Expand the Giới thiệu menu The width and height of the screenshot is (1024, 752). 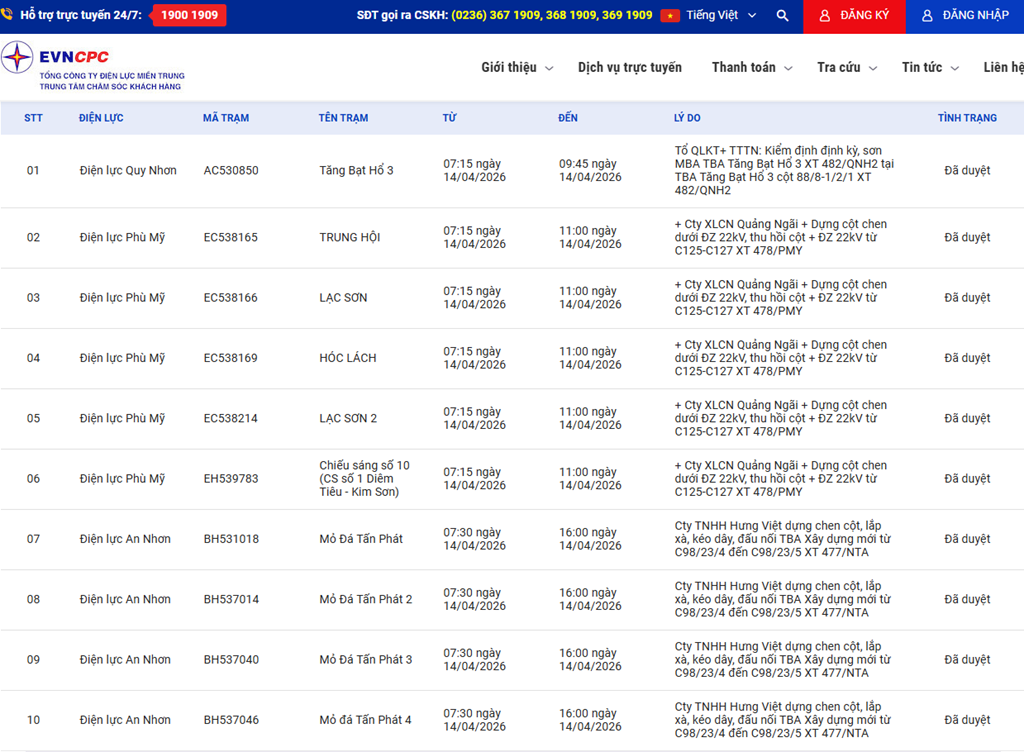pos(517,68)
